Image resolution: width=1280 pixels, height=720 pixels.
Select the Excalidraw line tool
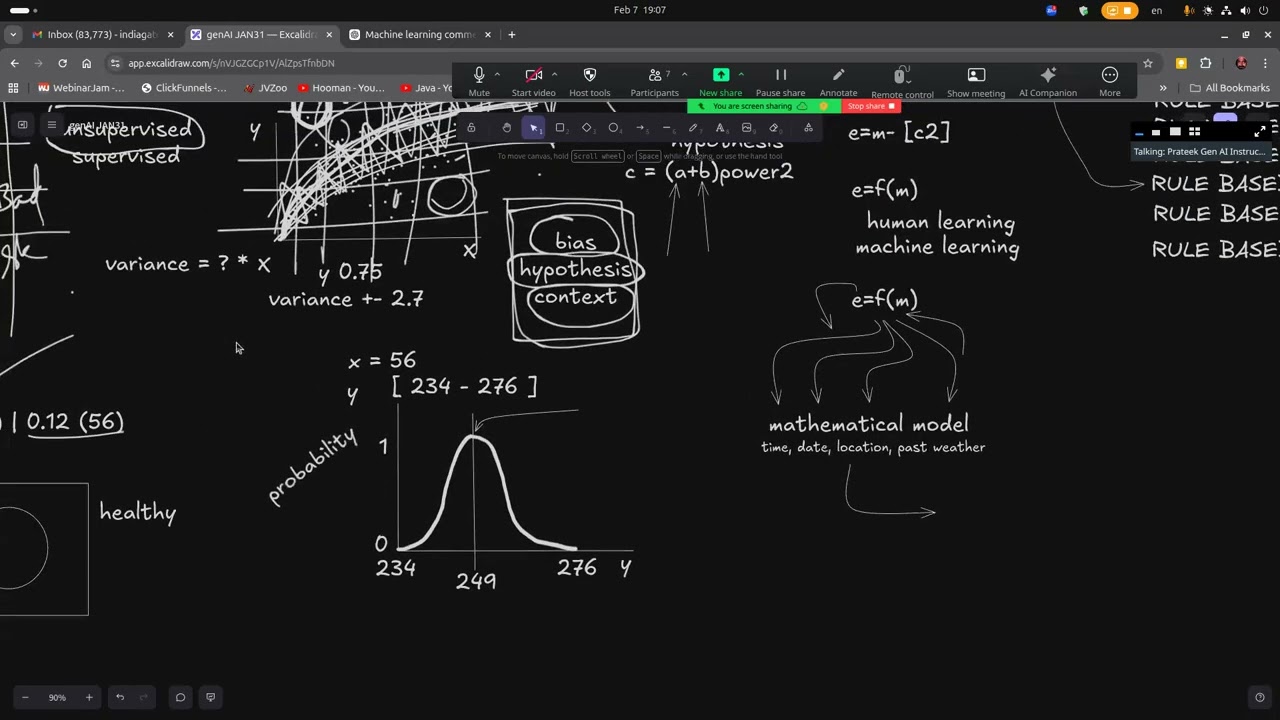tap(667, 128)
